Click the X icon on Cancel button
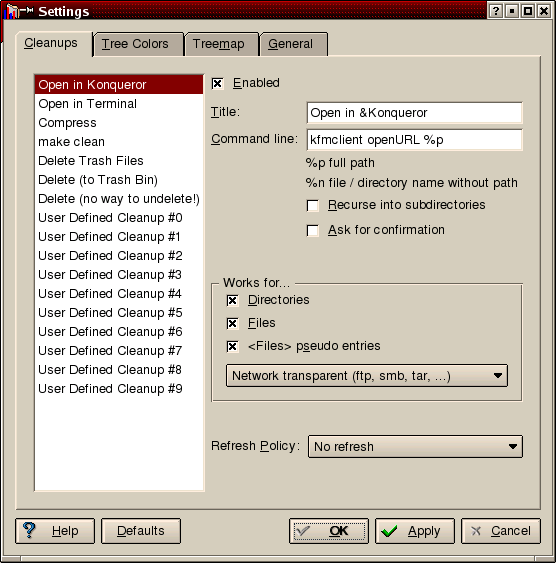 (x=476, y=531)
